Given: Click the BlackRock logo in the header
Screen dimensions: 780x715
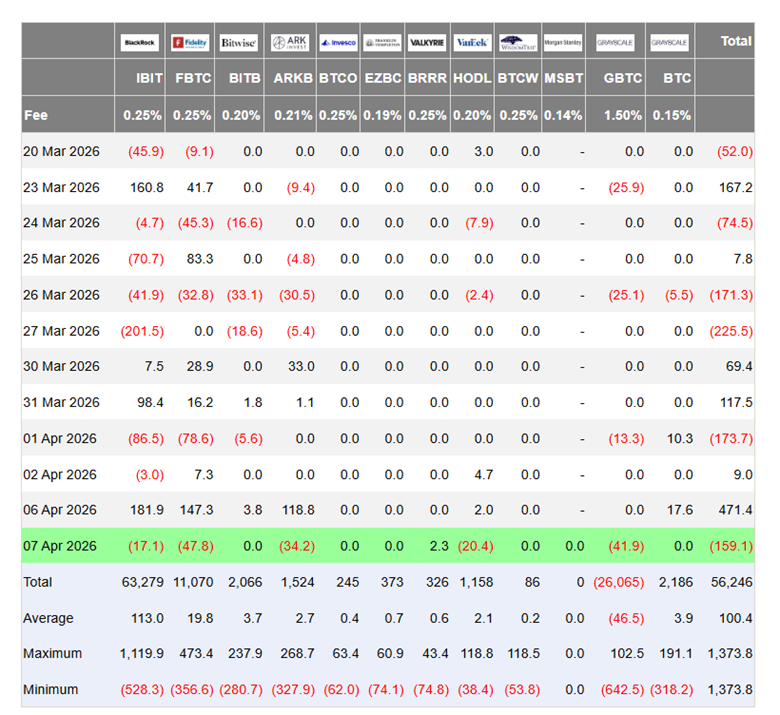Looking at the screenshot, I should coord(140,43).
